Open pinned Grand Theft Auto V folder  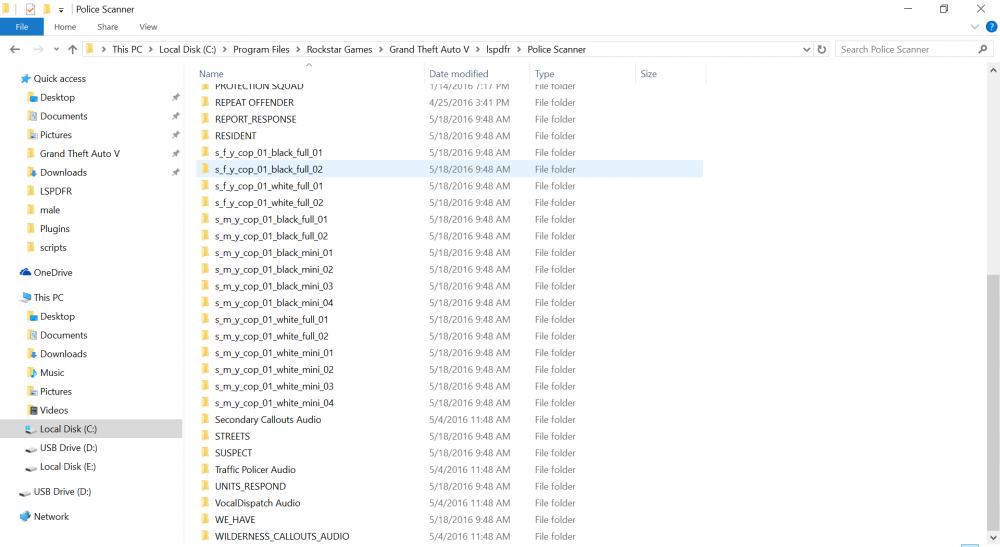[x=80, y=154]
